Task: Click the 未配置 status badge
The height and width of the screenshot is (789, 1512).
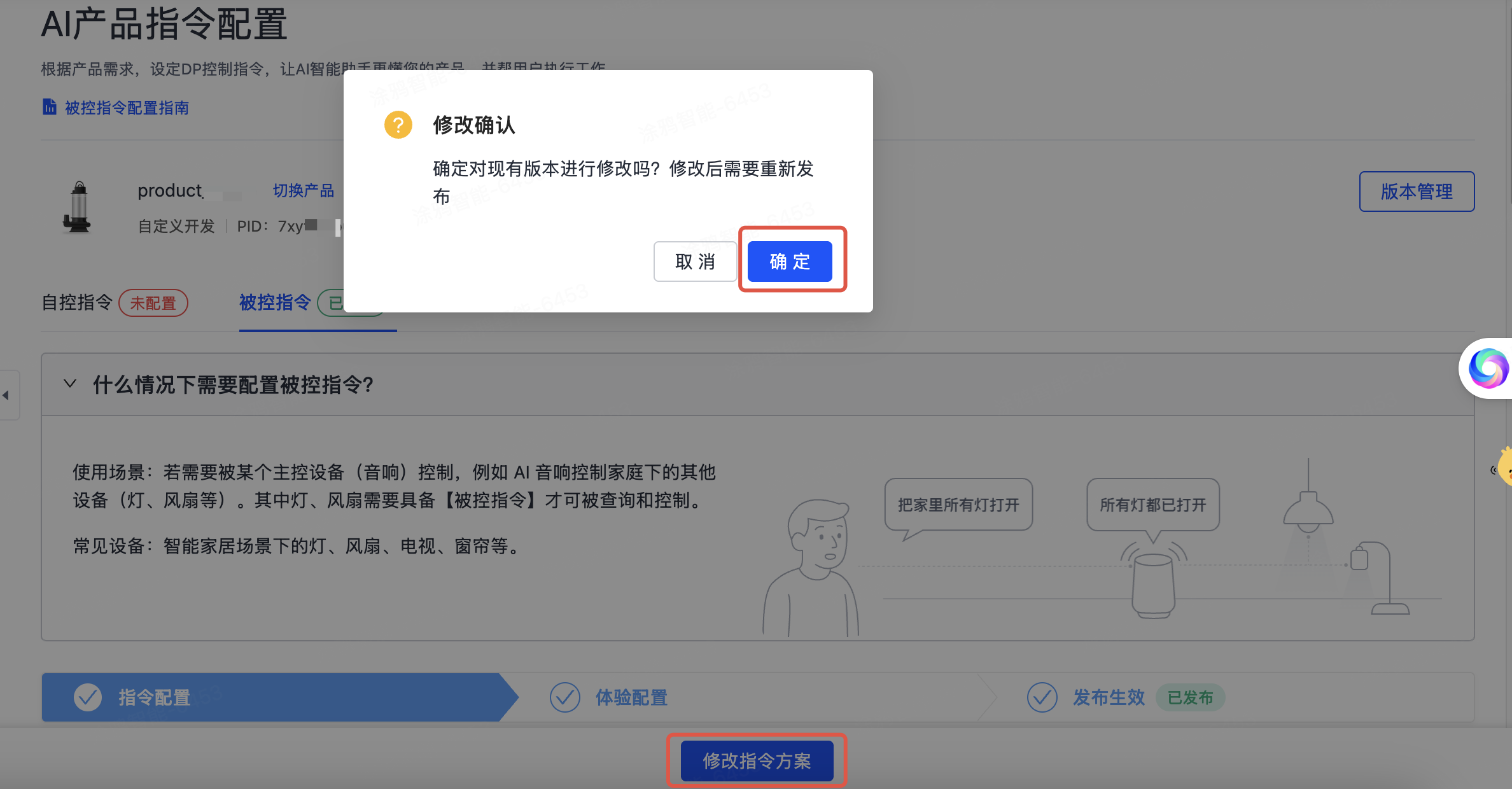Action: tap(153, 303)
